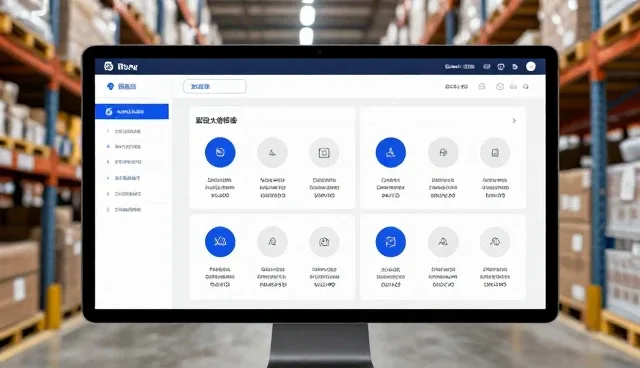Click the gray circular icon in the white toolbar
This screenshot has height=368, width=640.
click(x=500, y=86)
